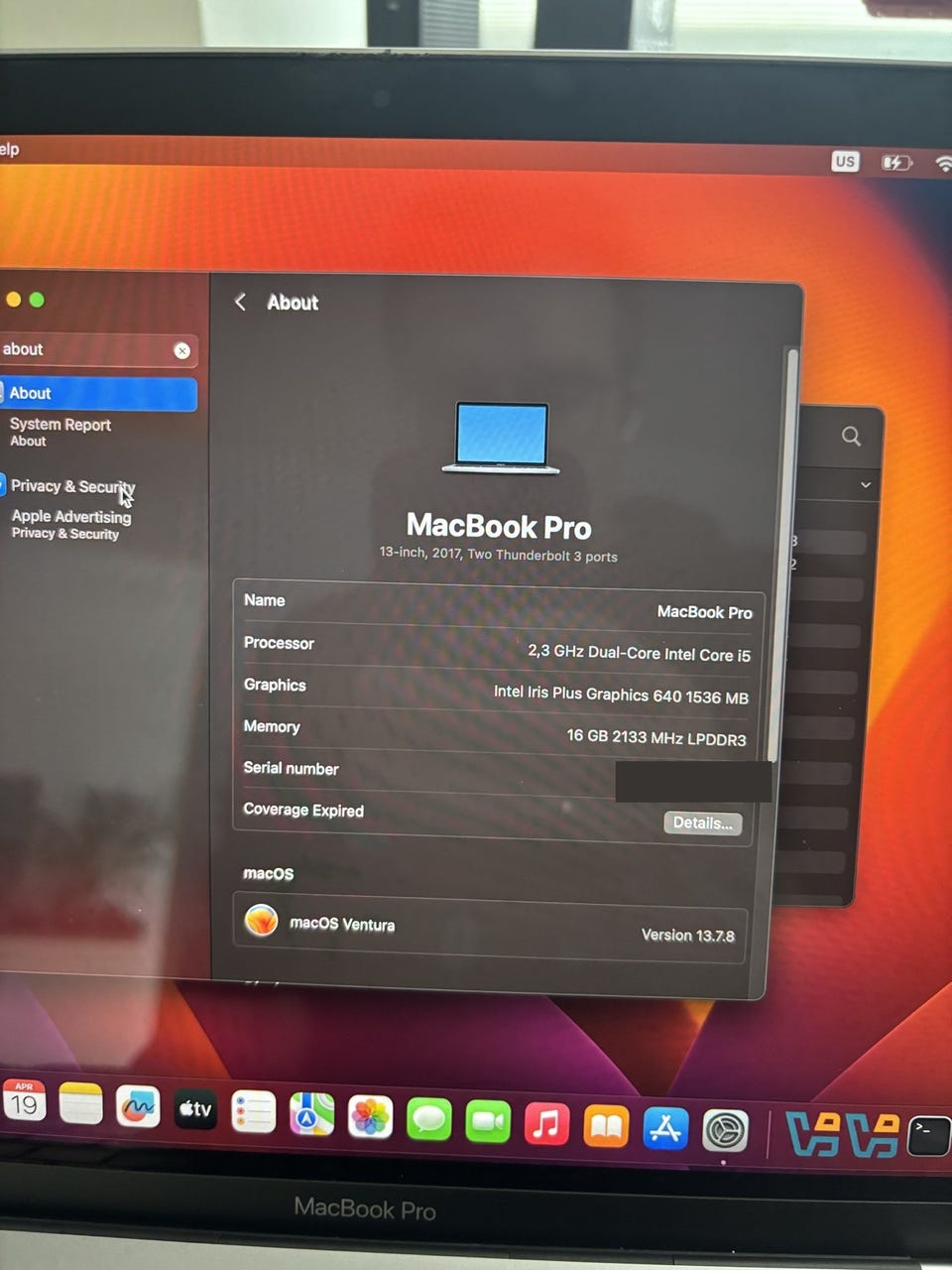This screenshot has width=952, height=1270.
Task: Open Photos app in the Dock
Action: pyautogui.click(x=371, y=1118)
